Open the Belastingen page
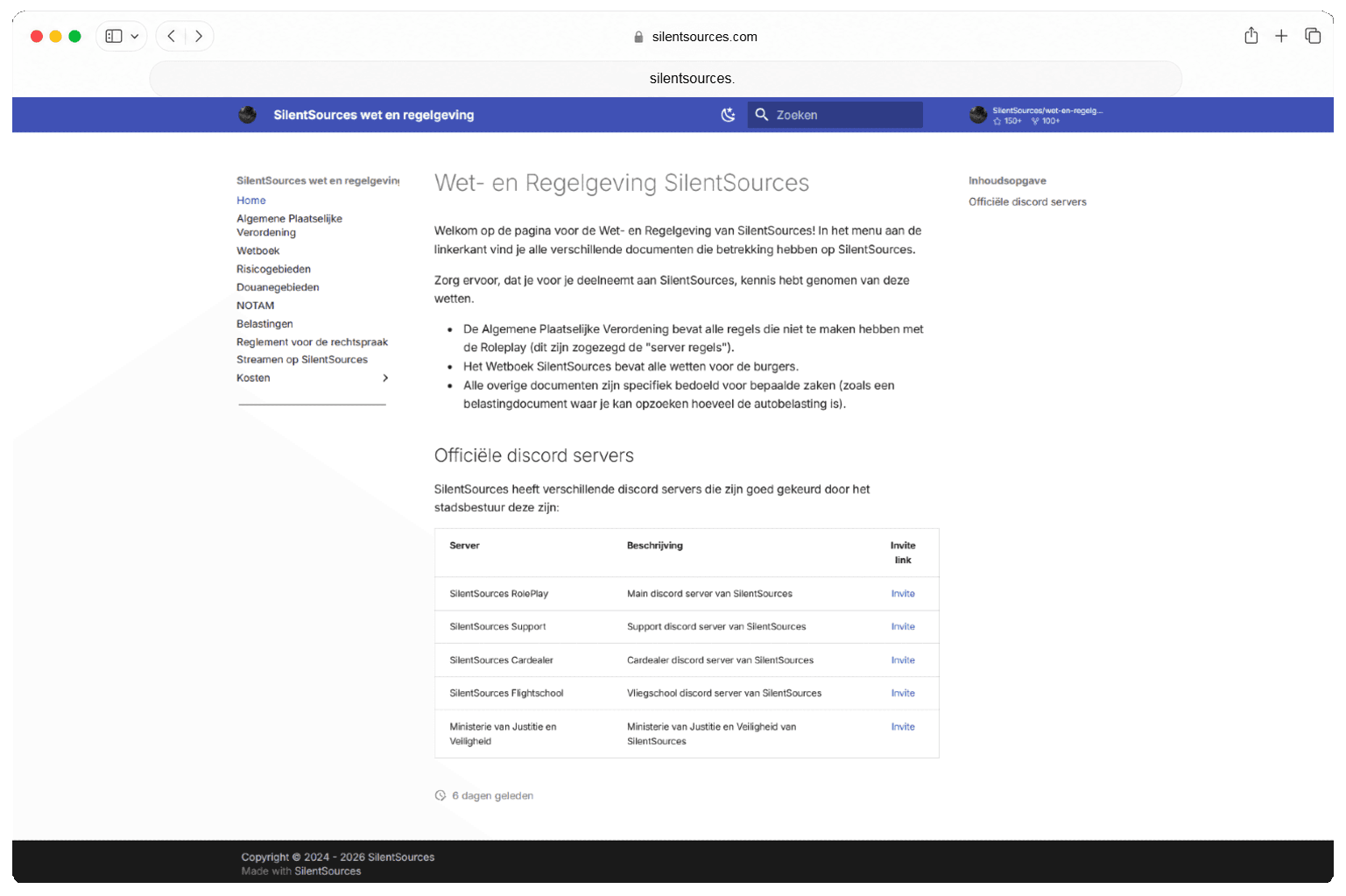 (264, 324)
